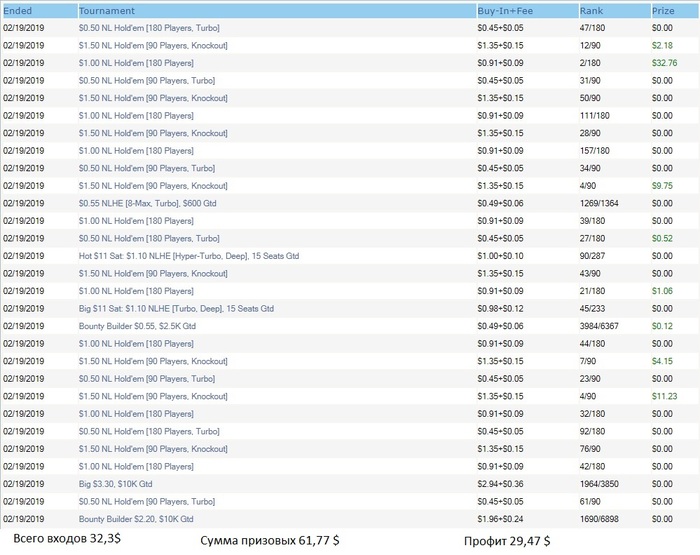
Task: Select the Hot $11 Sat Hyper-Turbo tournament
Action: pos(189,256)
